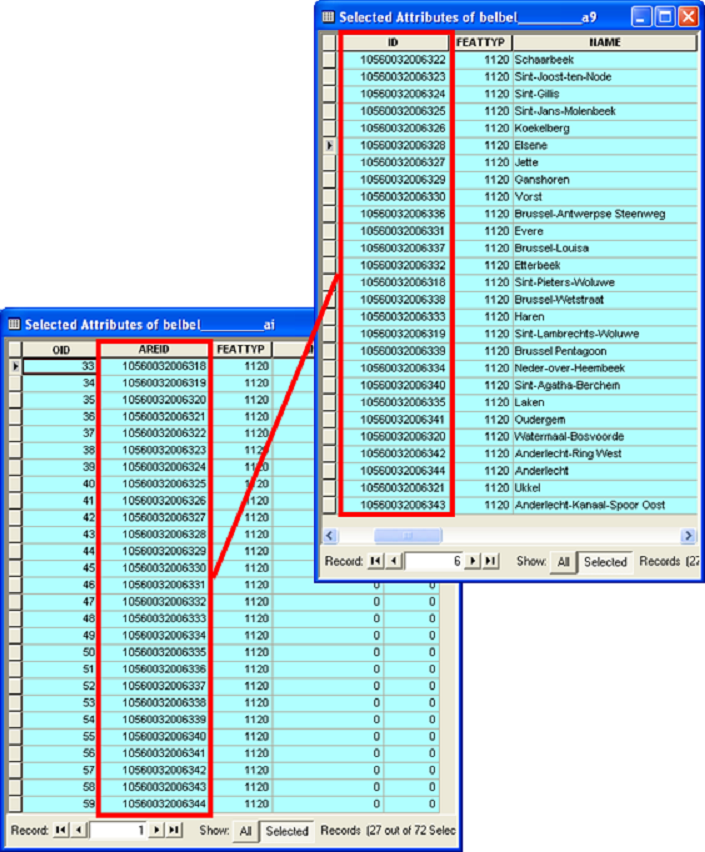Click the Sint-Jans-Molenbeek name cell
The image size is (705, 852).
click(605, 111)
